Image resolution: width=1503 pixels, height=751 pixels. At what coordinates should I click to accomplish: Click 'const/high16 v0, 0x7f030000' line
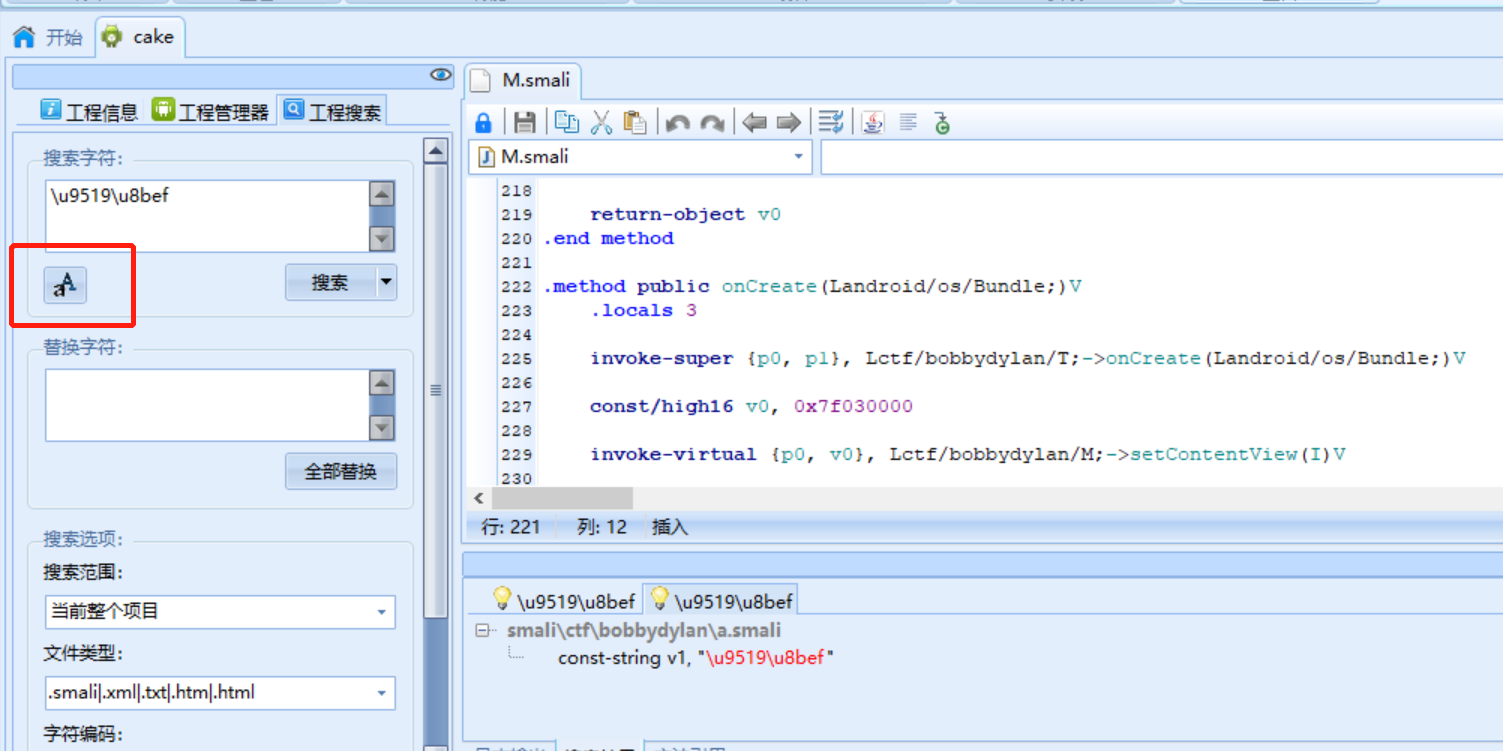click(751, 406)
